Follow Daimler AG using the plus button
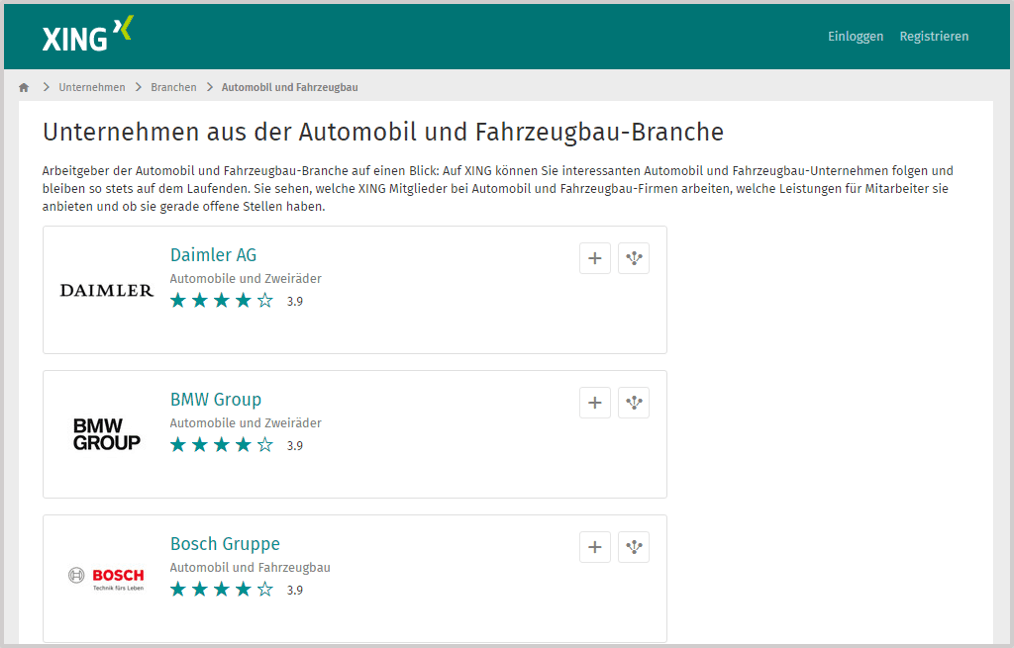 click(x=594, y=258)
